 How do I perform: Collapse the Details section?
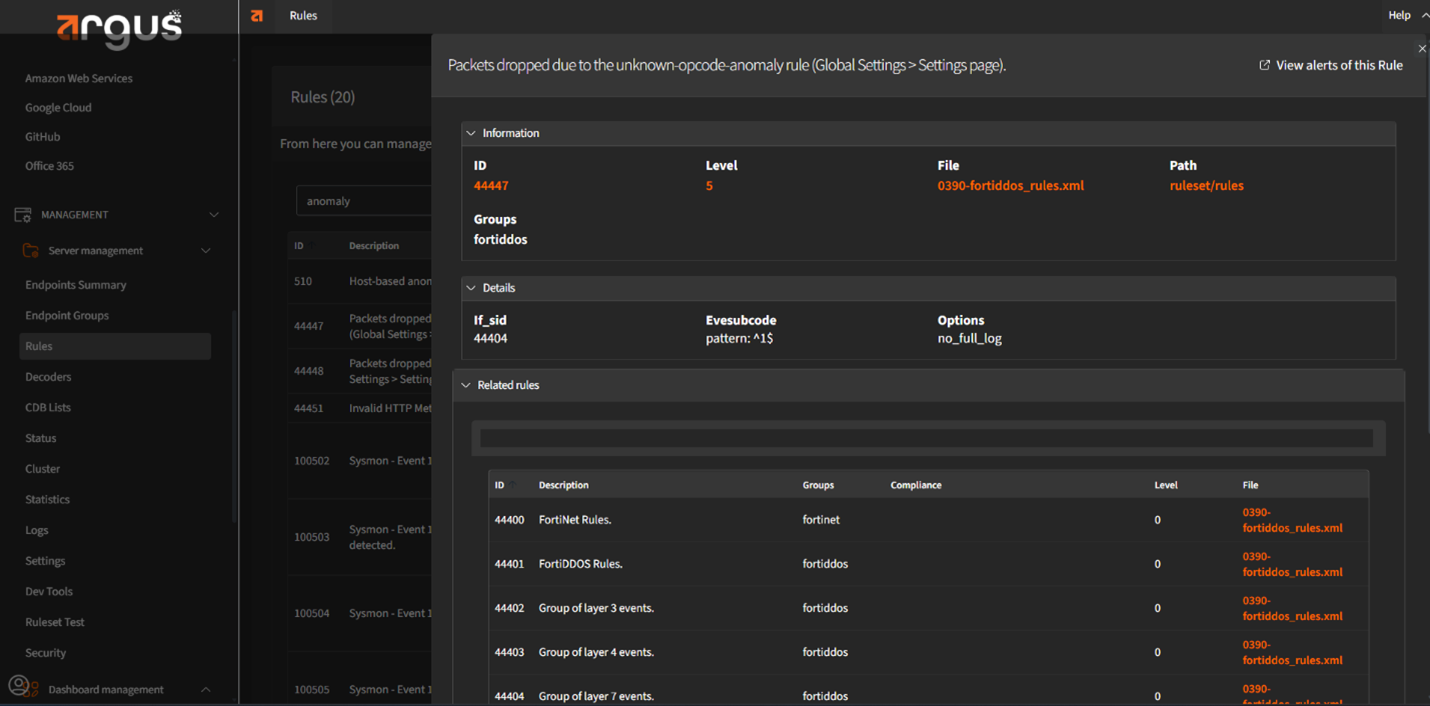pyautogui.click(x=471, y=288)
